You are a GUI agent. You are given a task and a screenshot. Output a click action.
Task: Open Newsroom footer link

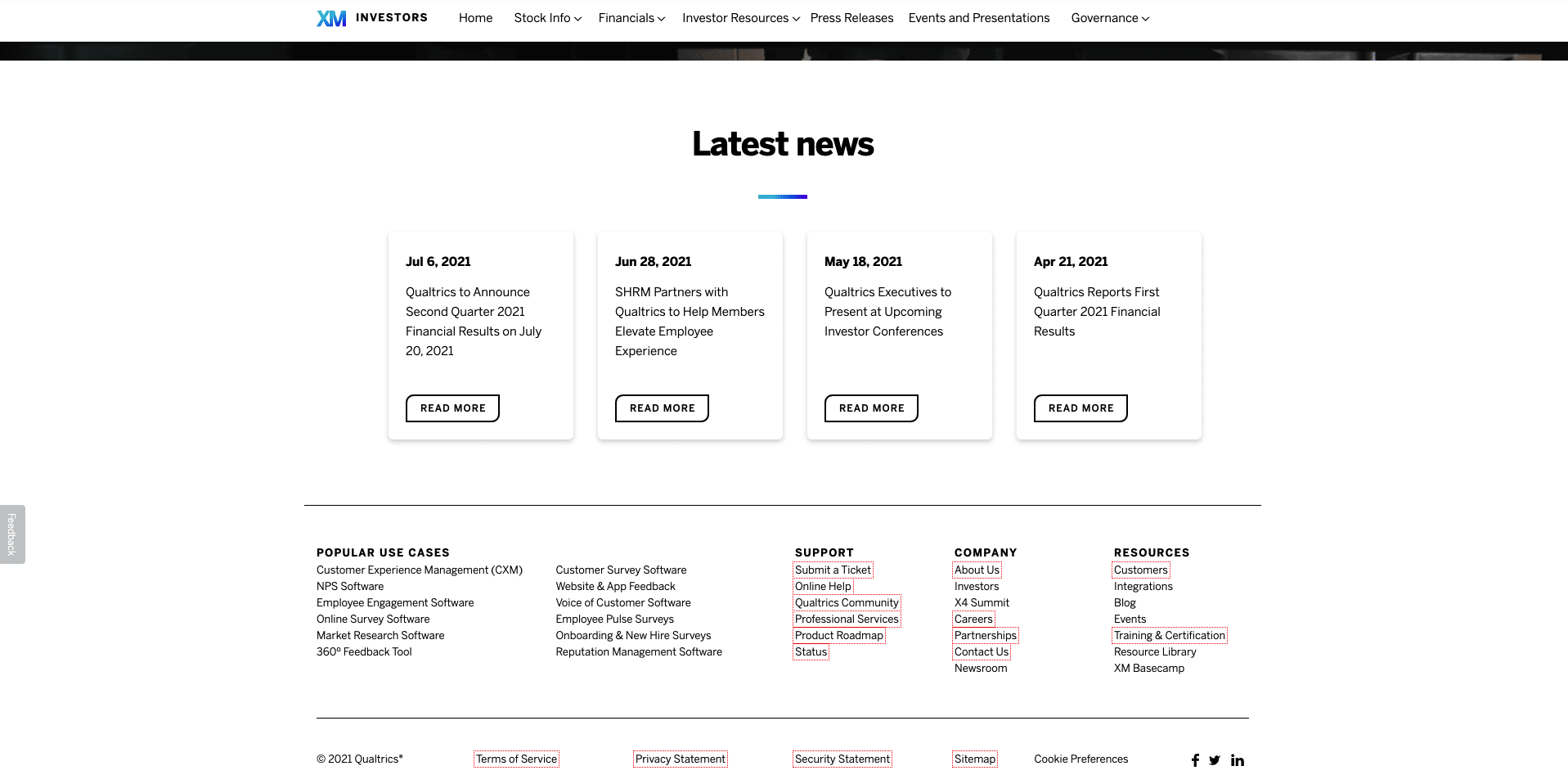[981, 669]
